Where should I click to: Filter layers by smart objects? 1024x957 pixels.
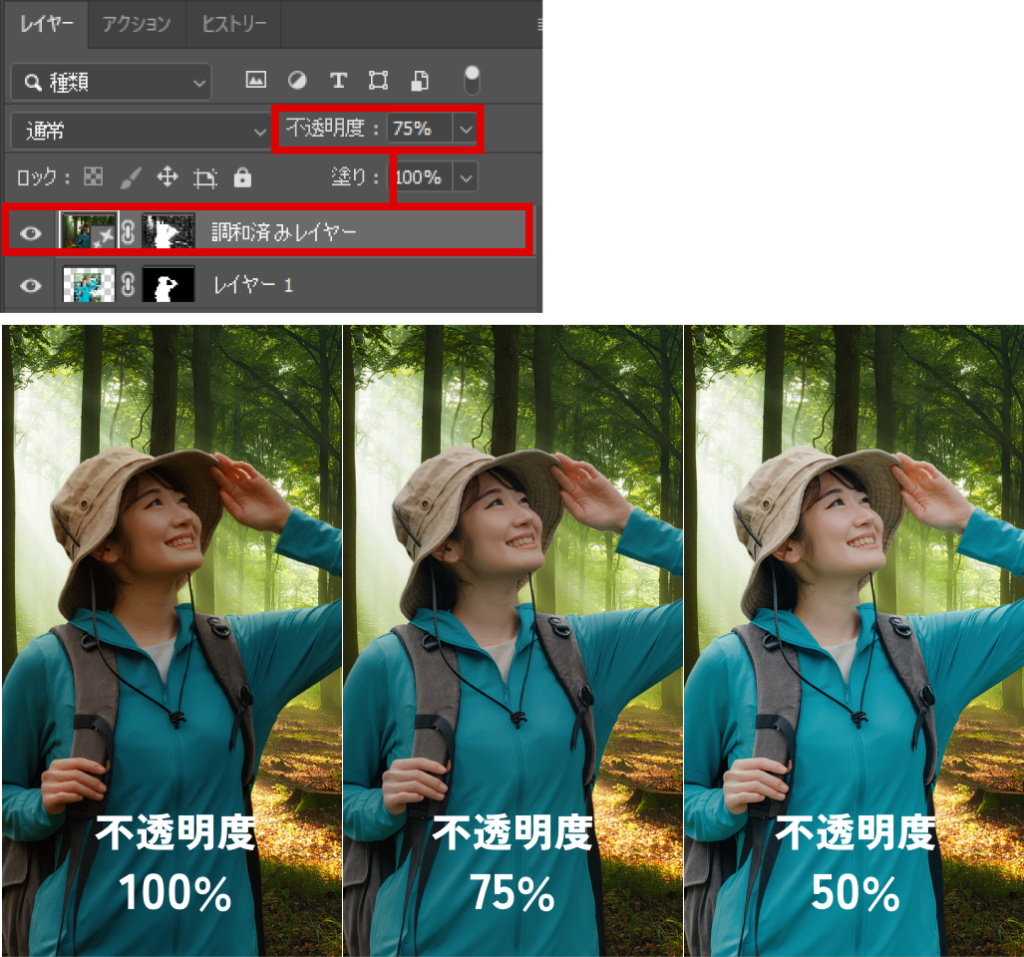(x=421, y=81)
